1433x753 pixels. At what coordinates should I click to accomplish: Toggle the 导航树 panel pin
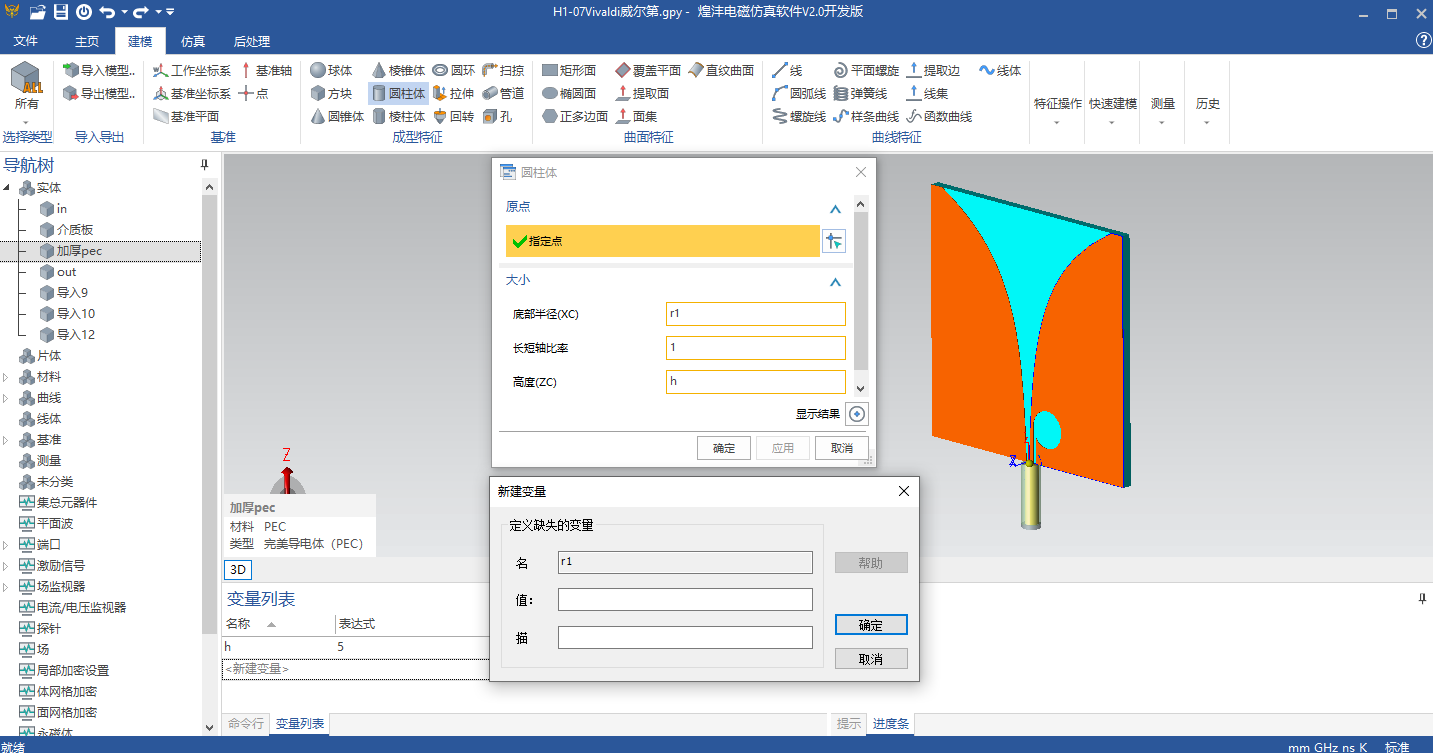pos(205,165)
